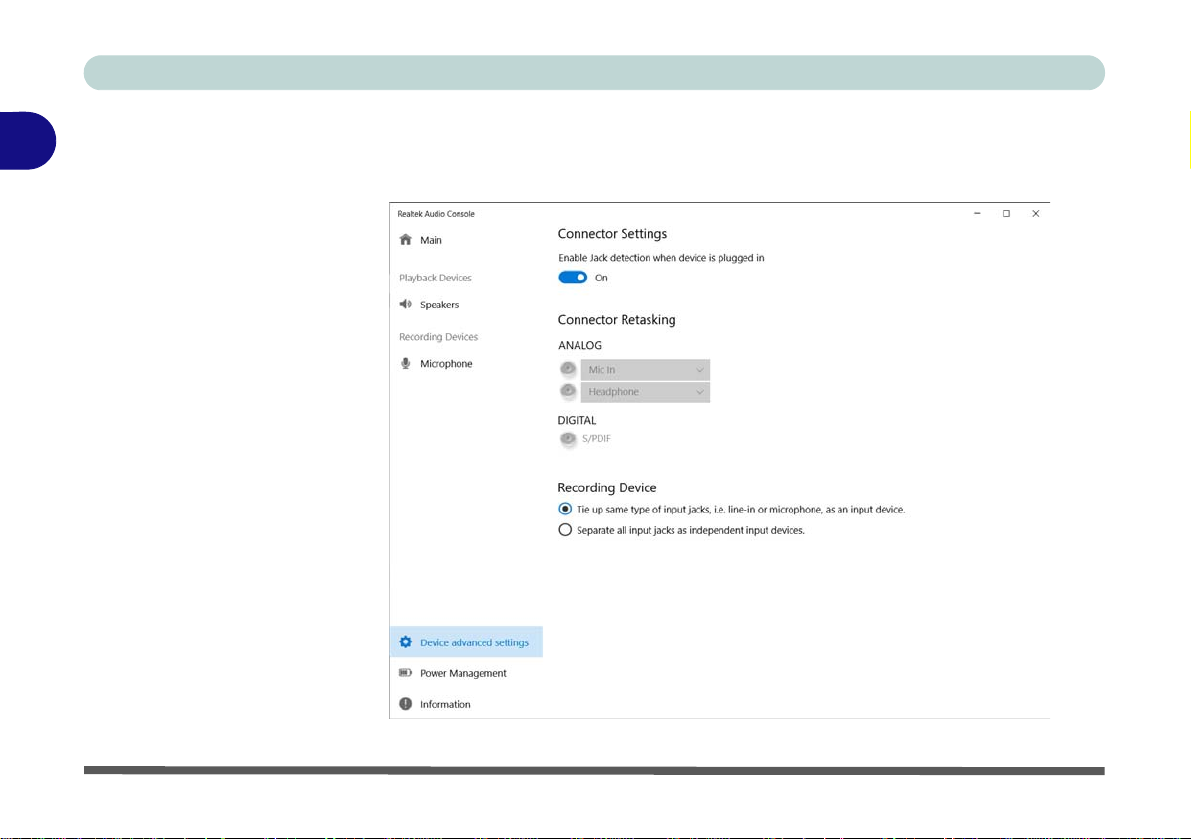Screen dimensions: 1191x839
Task: Click the Recording Devices section label
Action: (438, 336)
